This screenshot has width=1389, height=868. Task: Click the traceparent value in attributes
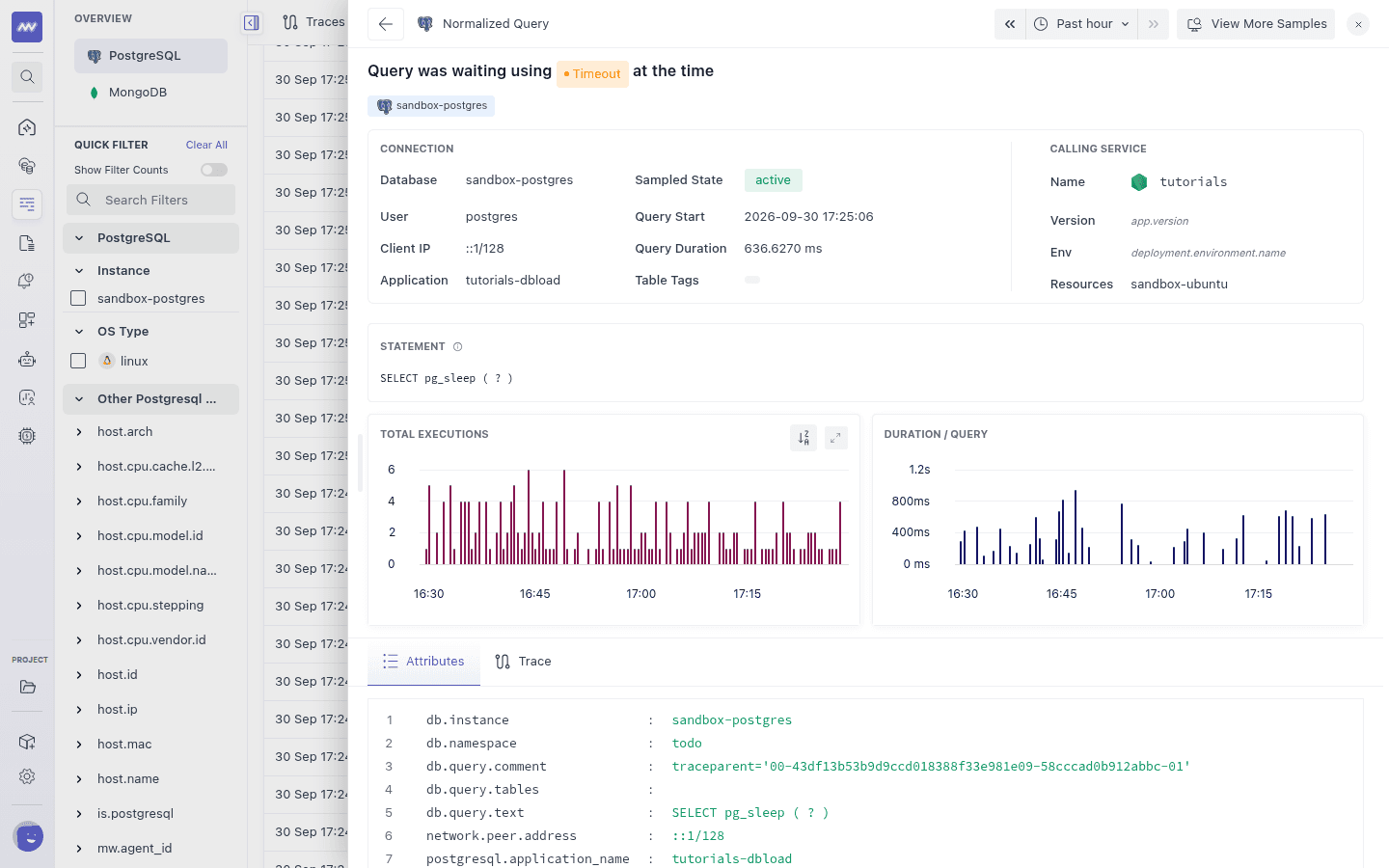931,767
